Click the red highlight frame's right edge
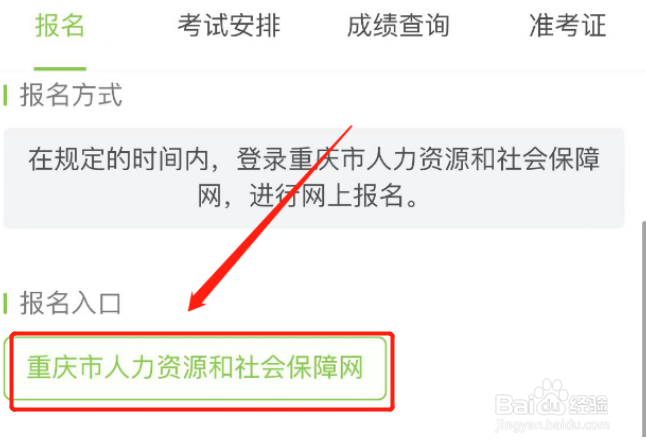The image size is (646, 448). pyautogui.click(x=393, y=371)
